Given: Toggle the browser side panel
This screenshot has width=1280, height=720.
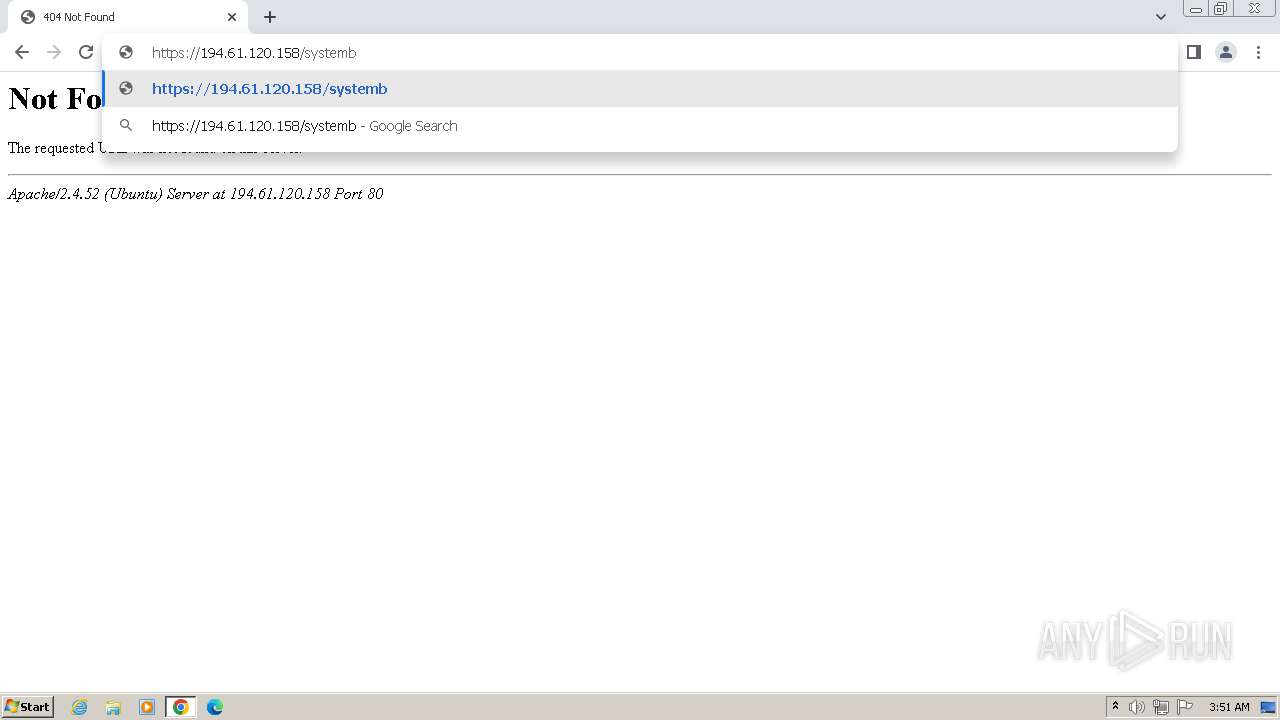Looking at the screenshot, I should (1194, 52).
